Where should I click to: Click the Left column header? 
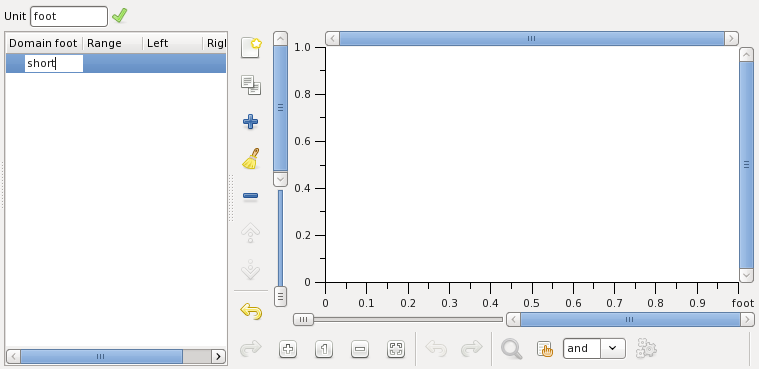(173, 43)
